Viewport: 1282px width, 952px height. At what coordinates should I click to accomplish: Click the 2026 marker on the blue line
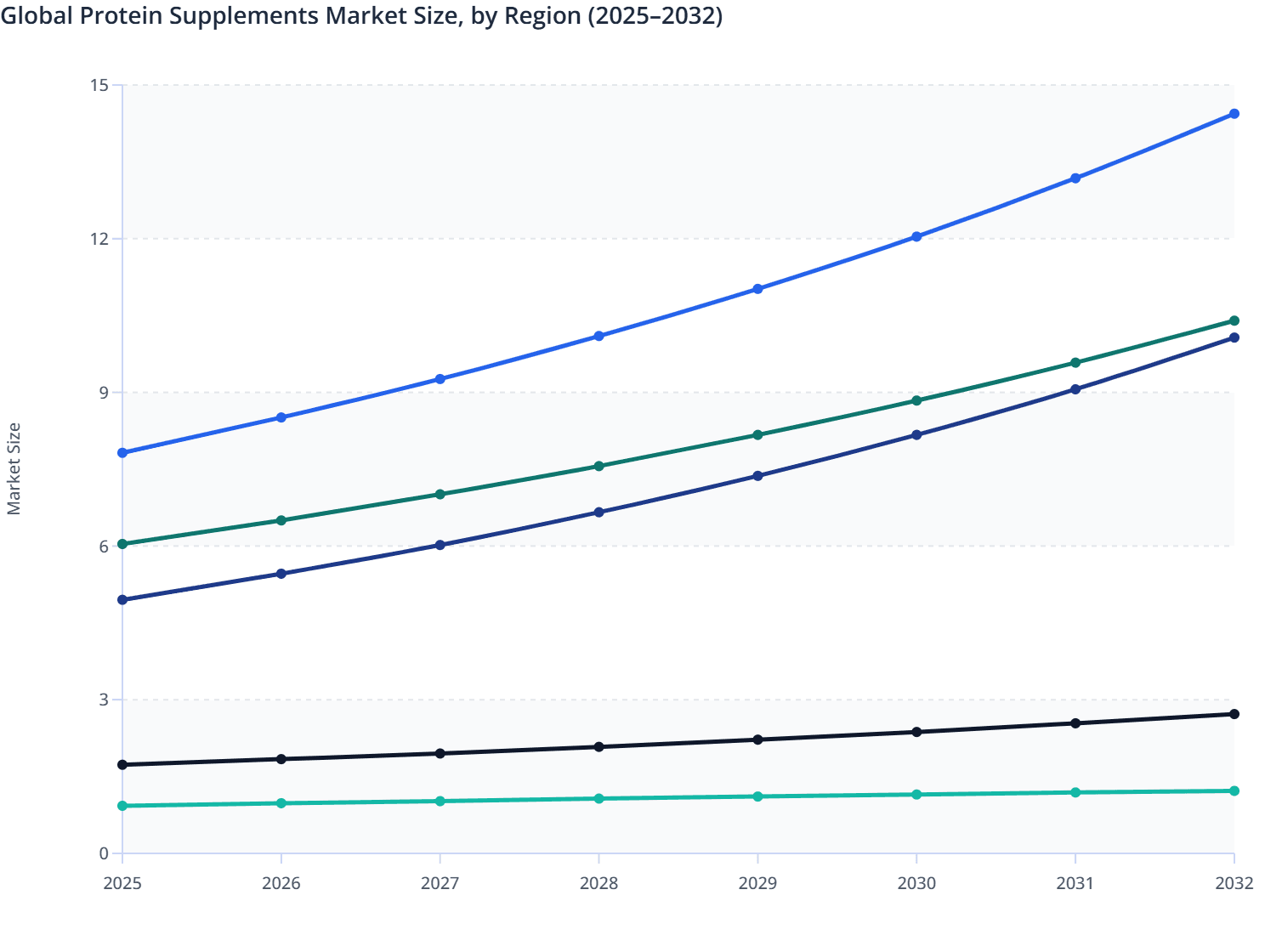(x=281, y=416)
